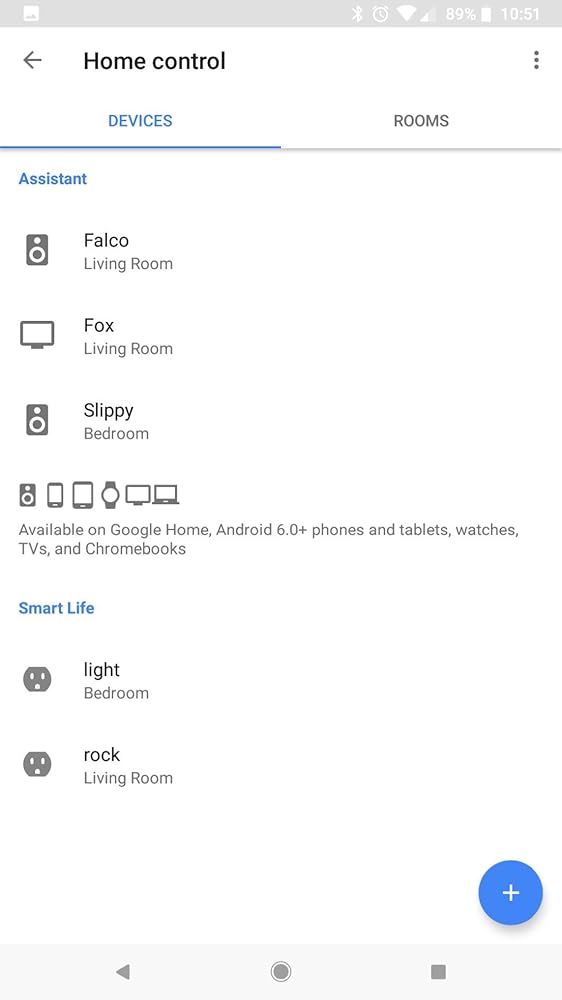Open the Slippy Bedroom device
Screen dimensions: 562x1000
(x=281, y=420)
